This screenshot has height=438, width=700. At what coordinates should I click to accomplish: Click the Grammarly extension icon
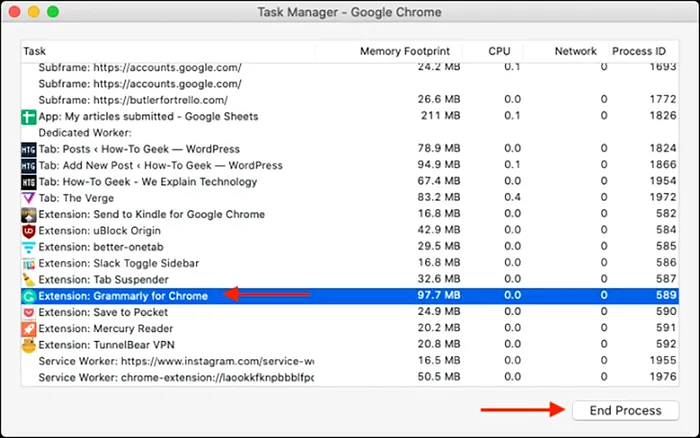coord(29,296)
